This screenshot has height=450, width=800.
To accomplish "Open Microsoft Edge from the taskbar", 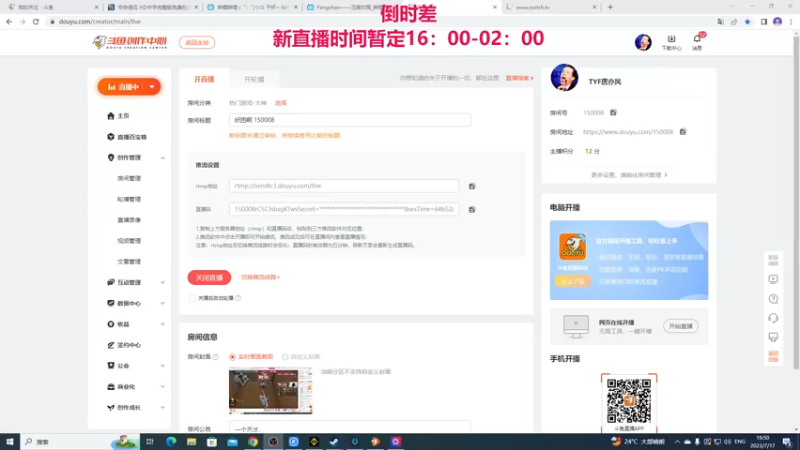I will coord(171,442).
